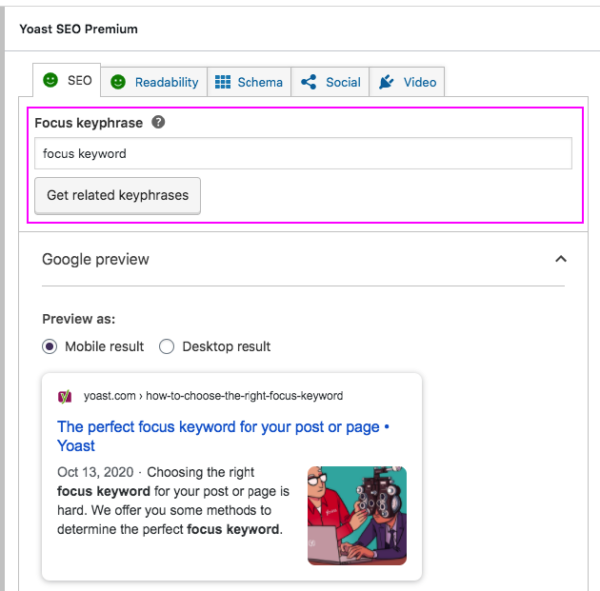The height and width of the screenshot is (591, 600).
Task: Click the Readability green smiley icon
Action: [x=118, y=82]
